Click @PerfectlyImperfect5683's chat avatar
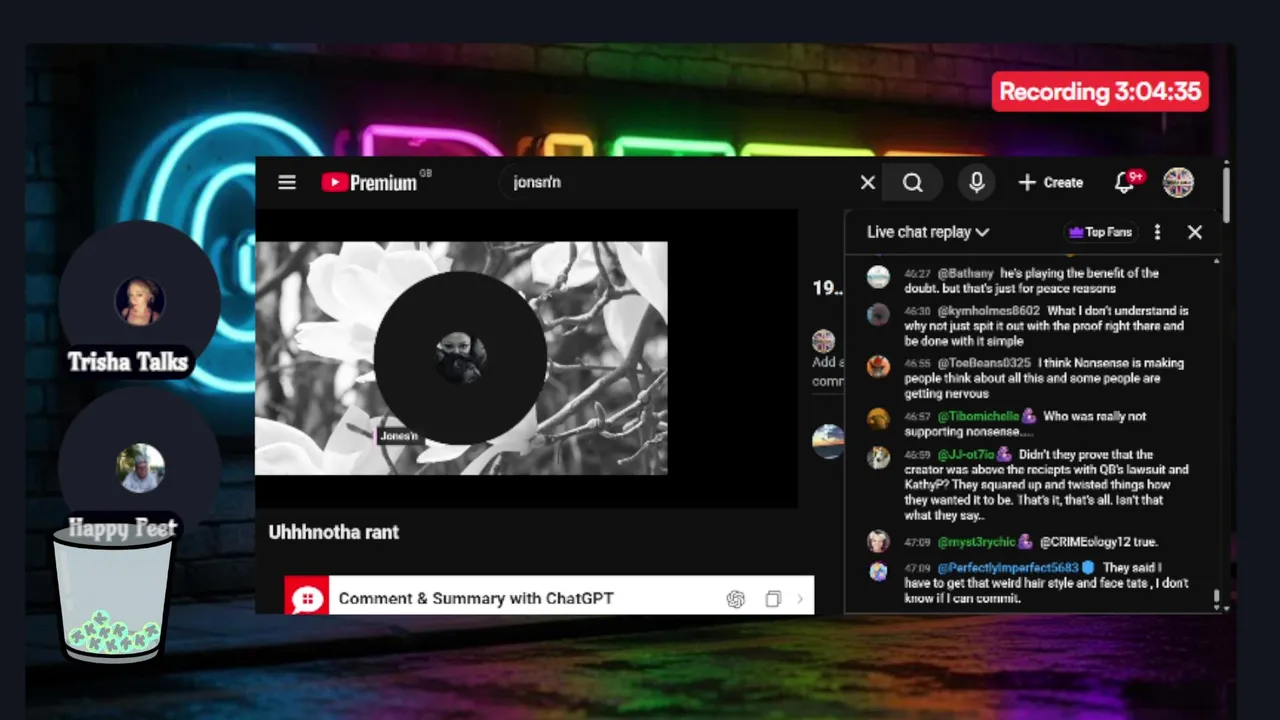1280x720 pixels. (878, 572)
